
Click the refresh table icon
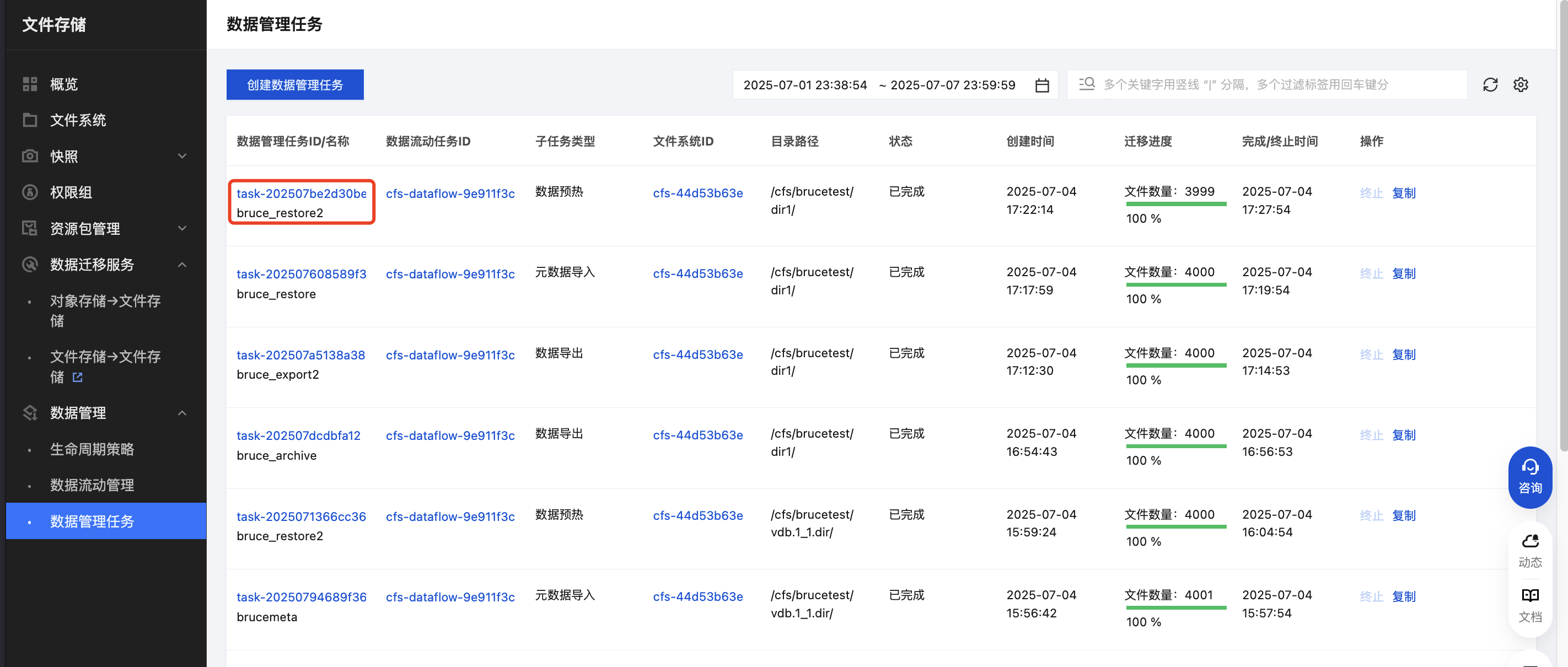1490,84
